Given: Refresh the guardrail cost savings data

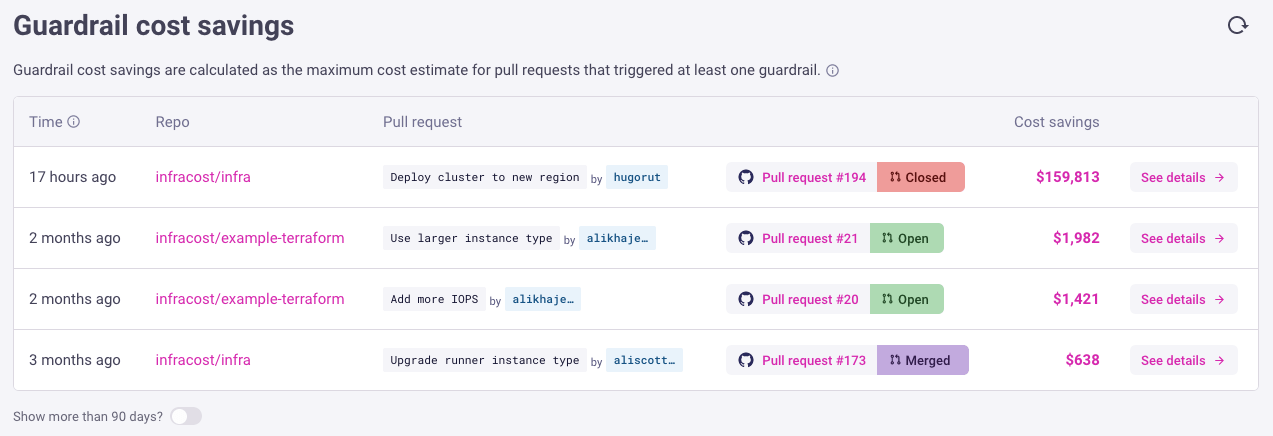Looking at the screenshot, I should [x=1238, y=25].
